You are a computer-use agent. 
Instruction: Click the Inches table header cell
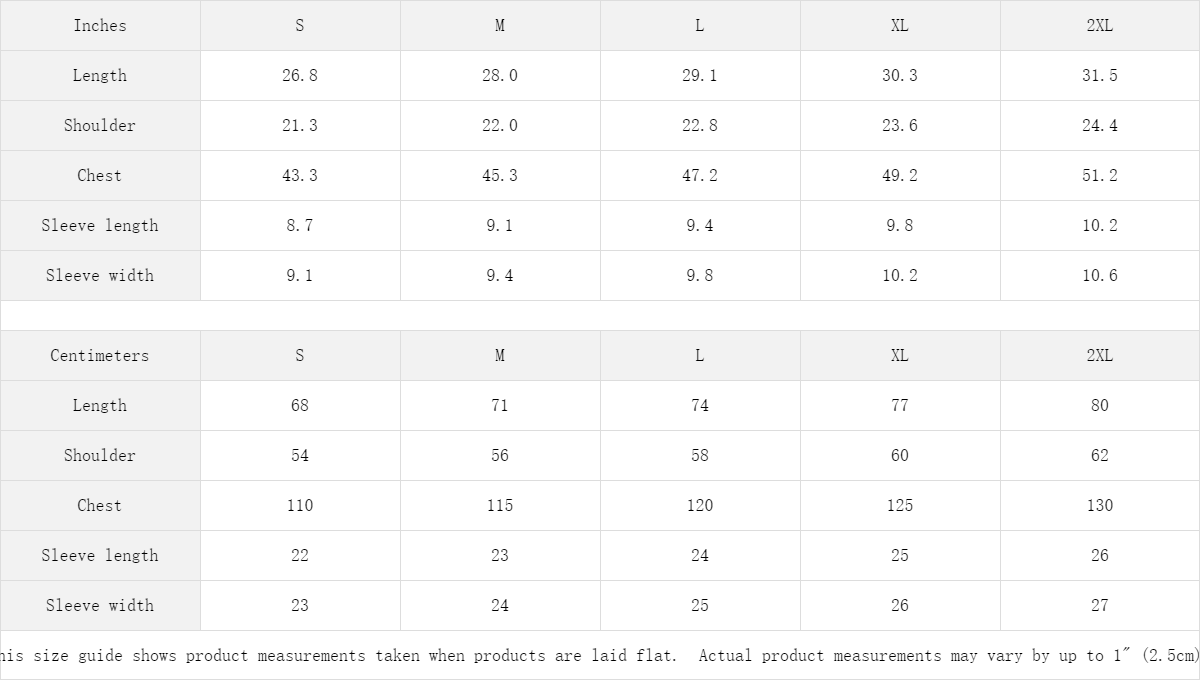click(100, 26)
